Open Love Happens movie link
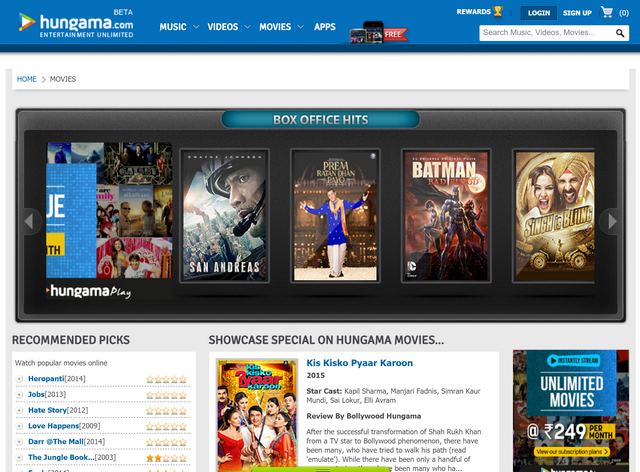The height and width of the screenshot is (472, 640). pyautogui.click(x=53, y=426)
